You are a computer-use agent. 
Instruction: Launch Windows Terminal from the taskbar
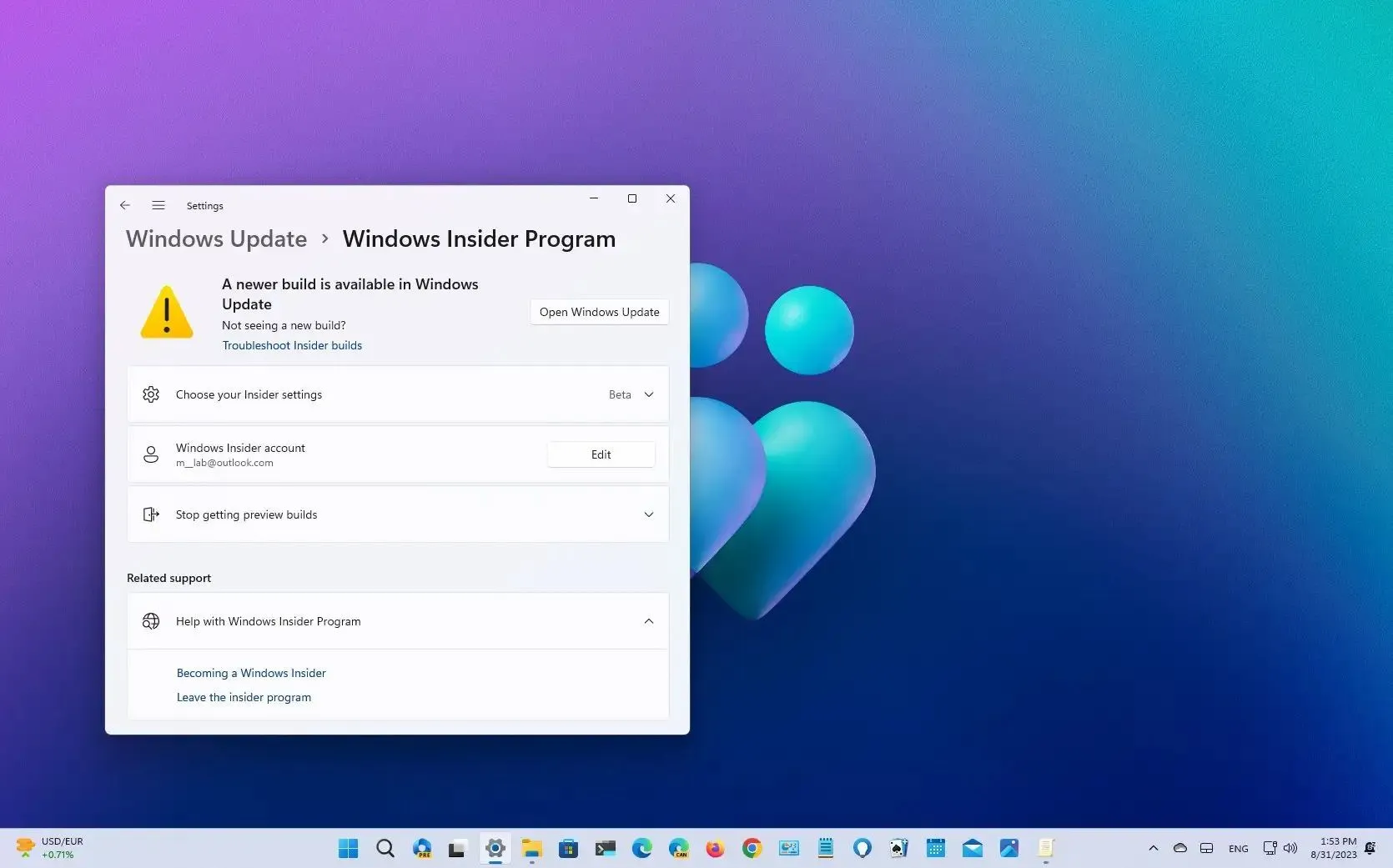[x=606, y=849]
